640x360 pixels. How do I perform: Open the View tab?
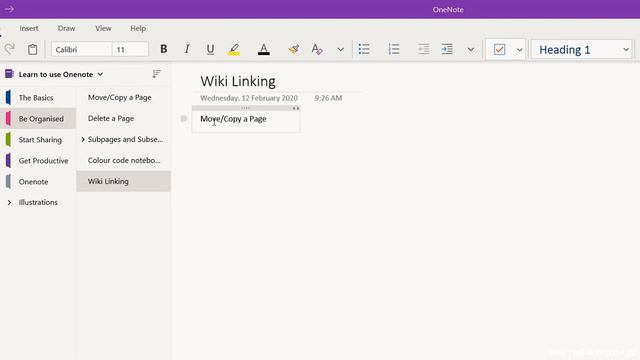(103, 29)
